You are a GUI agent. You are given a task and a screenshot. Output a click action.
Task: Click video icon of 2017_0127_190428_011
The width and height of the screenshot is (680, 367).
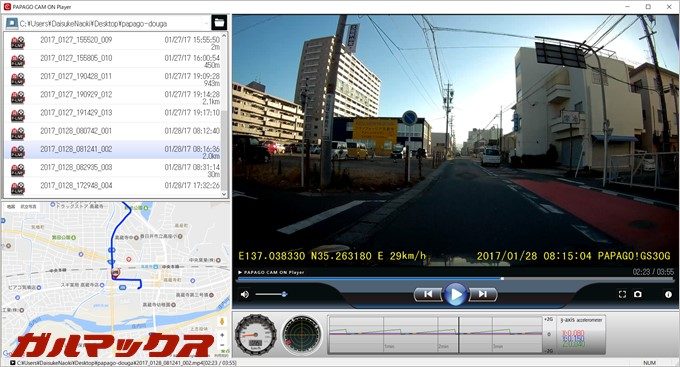[x=18, y=79]
